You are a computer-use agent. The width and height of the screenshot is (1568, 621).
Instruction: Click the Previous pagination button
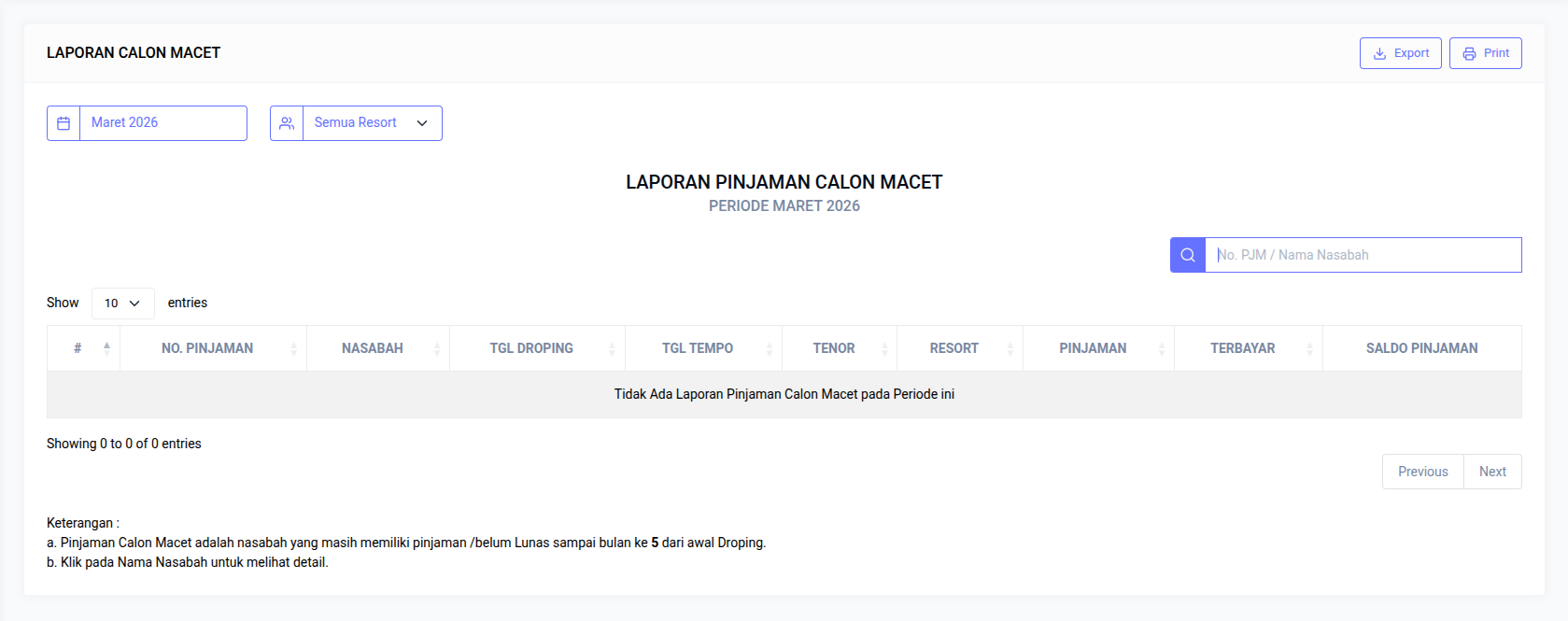[1423, 472]
